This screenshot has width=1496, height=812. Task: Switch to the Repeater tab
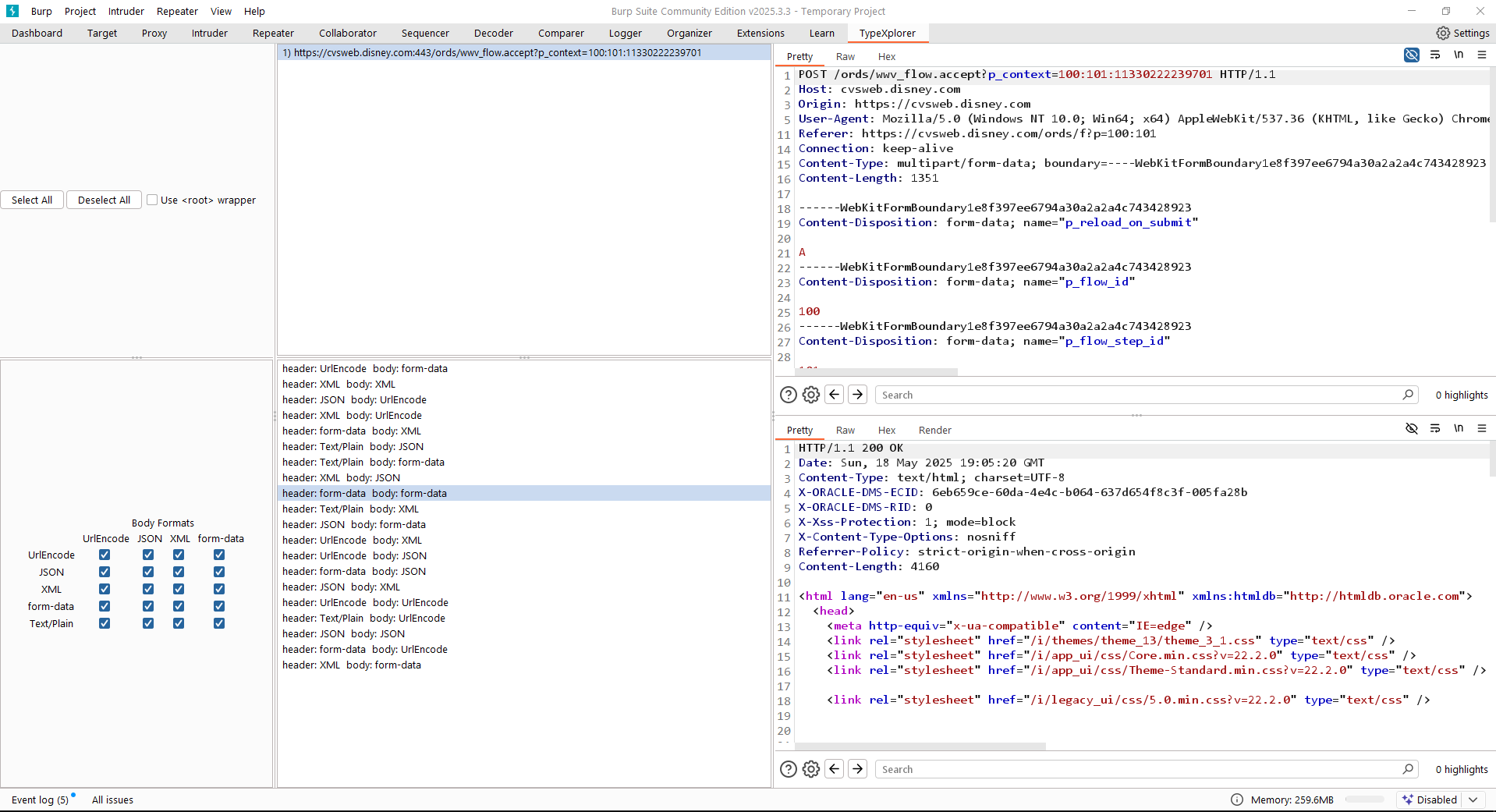pyautogui.click(x=273, y=33)
